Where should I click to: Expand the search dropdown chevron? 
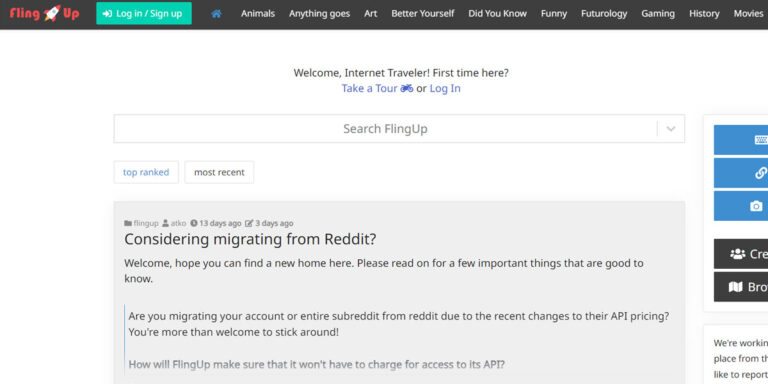(x=671, y=129)
